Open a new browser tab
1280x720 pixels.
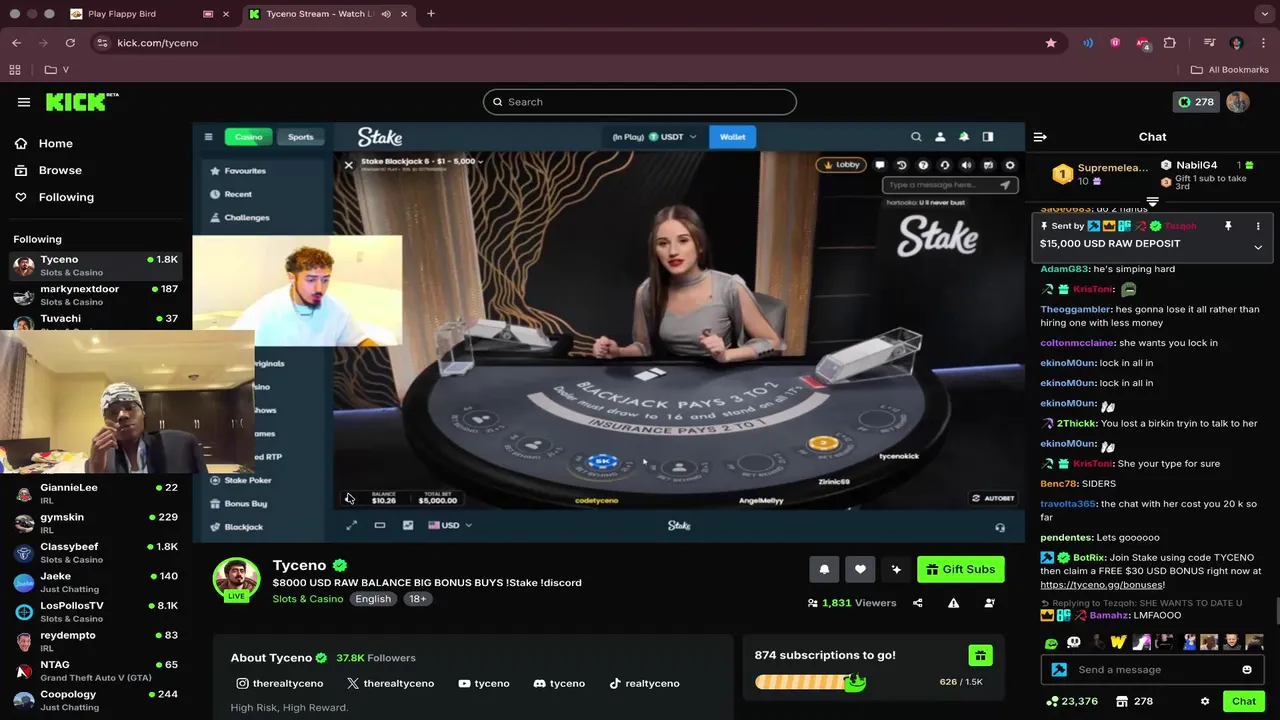pyautogui.click(x=431, y=14)
